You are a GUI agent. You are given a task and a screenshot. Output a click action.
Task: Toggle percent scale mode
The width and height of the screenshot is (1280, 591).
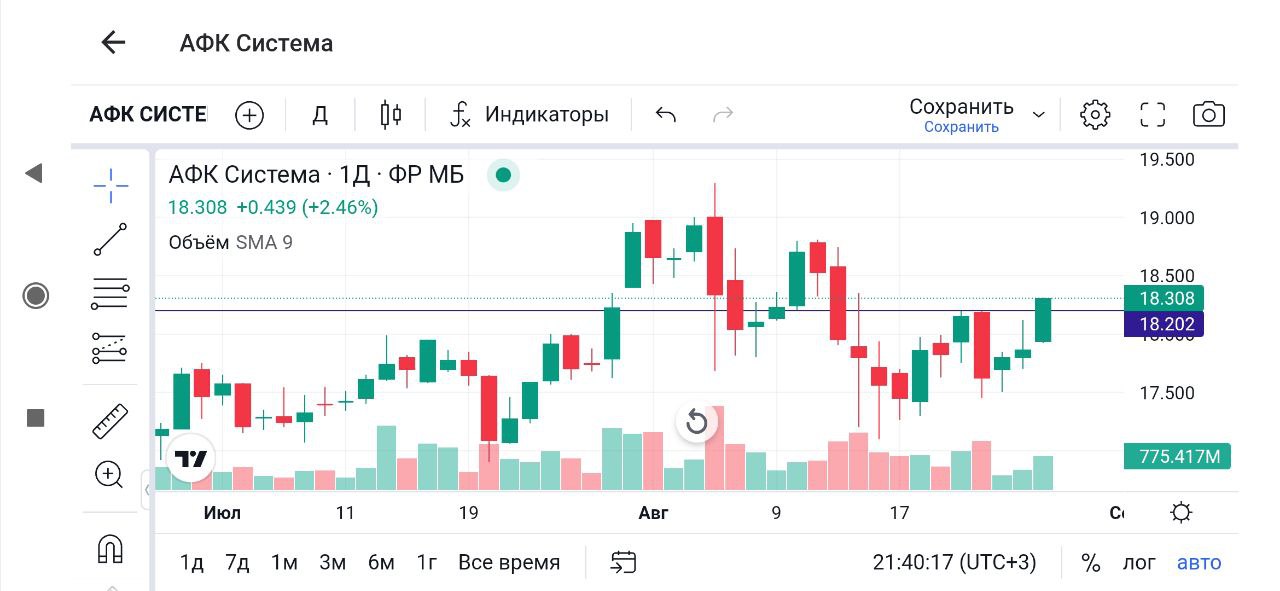[1091, 563]
